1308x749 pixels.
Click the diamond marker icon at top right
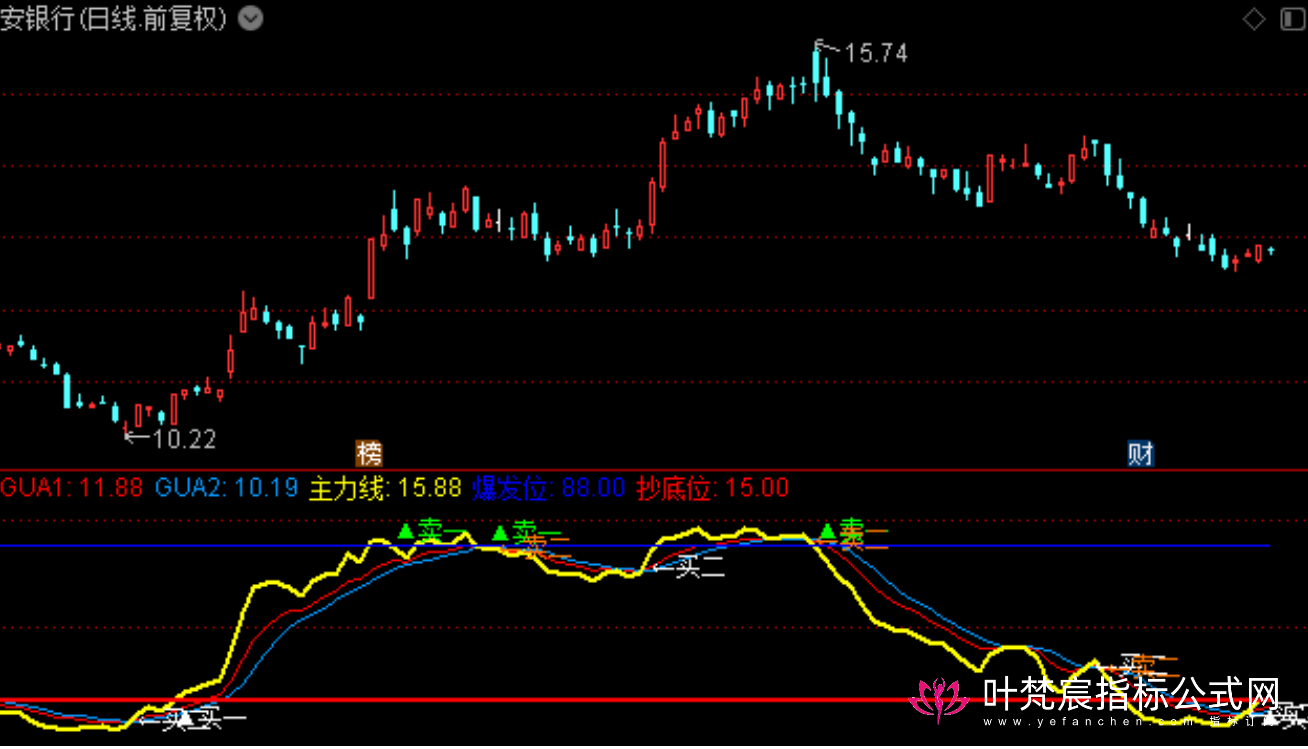(1253, 18)
